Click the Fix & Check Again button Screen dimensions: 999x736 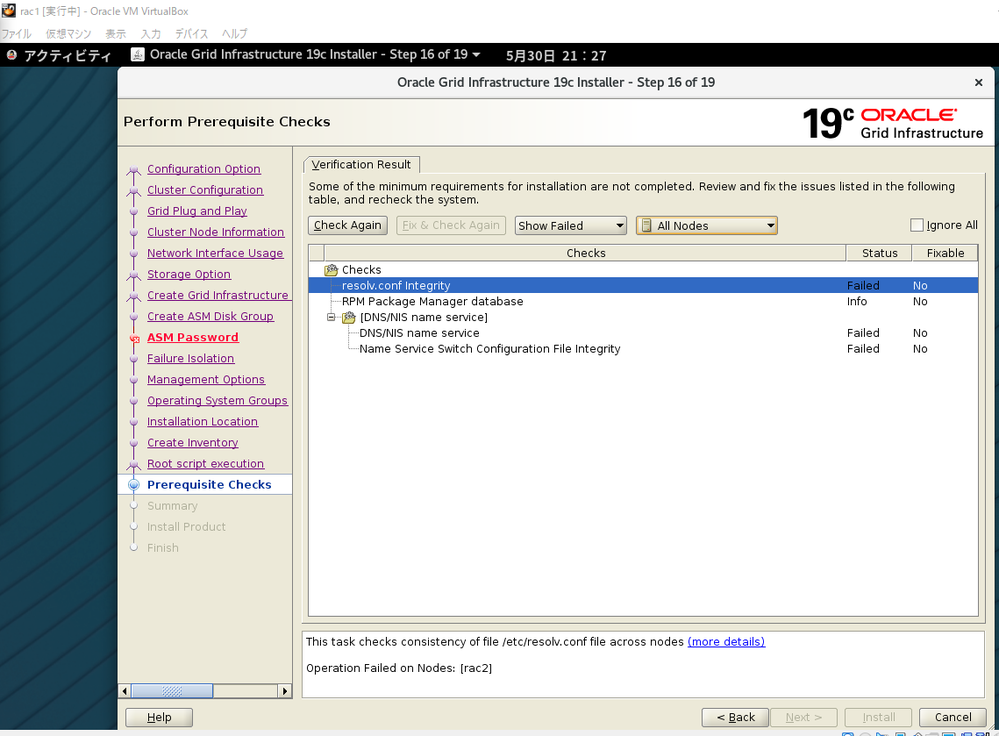coord(451,225)
